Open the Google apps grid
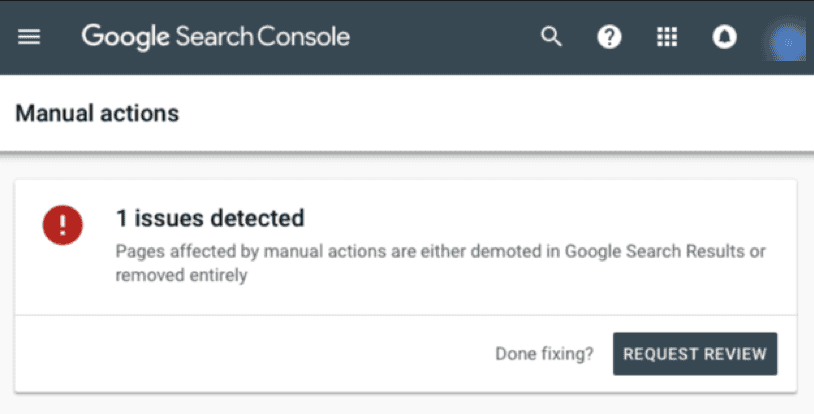 click(x=667, y=37)
